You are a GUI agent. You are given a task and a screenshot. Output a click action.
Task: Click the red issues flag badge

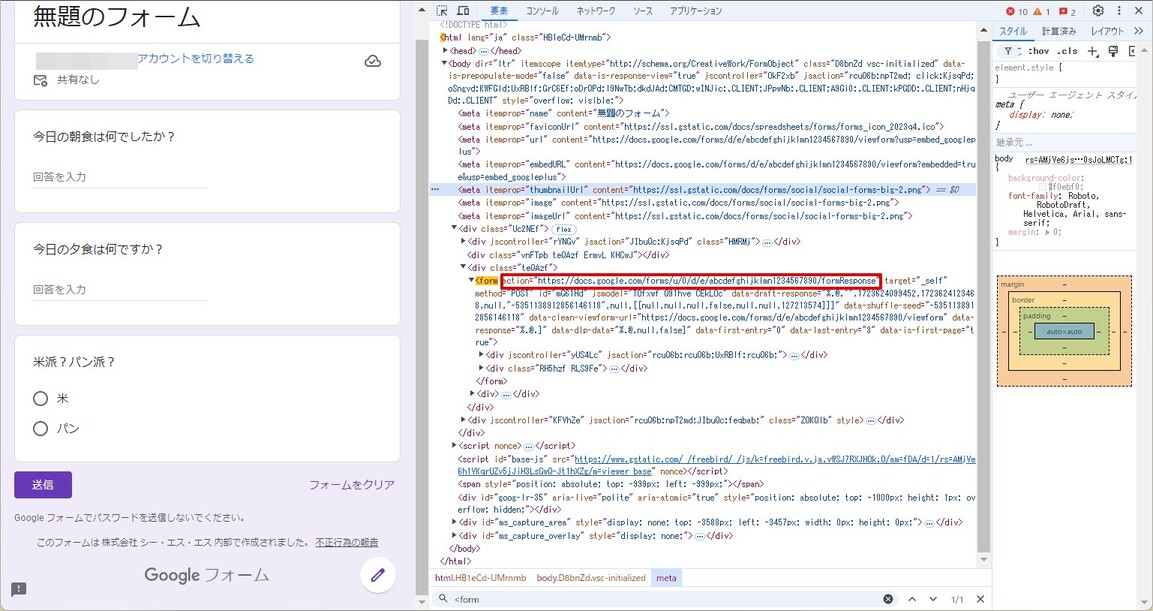[1068, 12]
